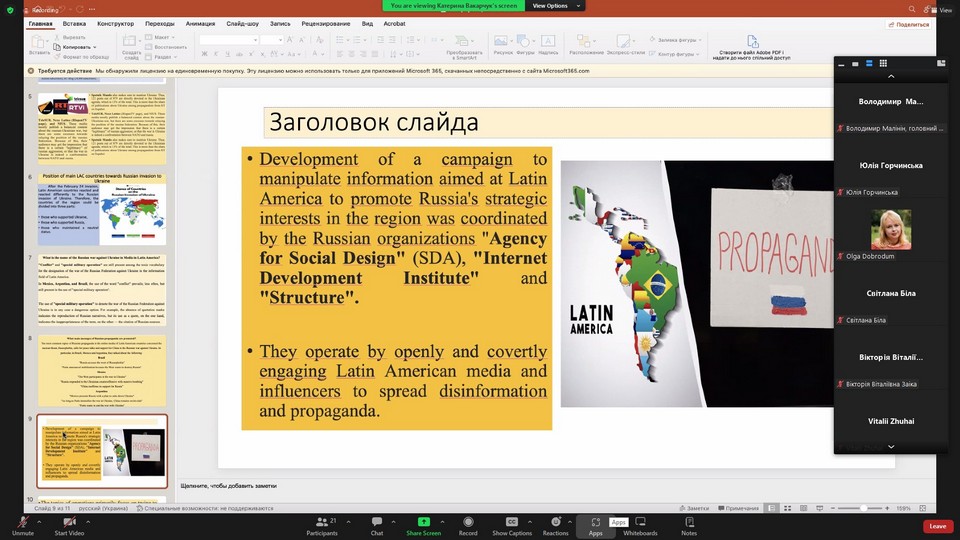
Task: Click the red Leave meeting button
Action: (937, 526)
